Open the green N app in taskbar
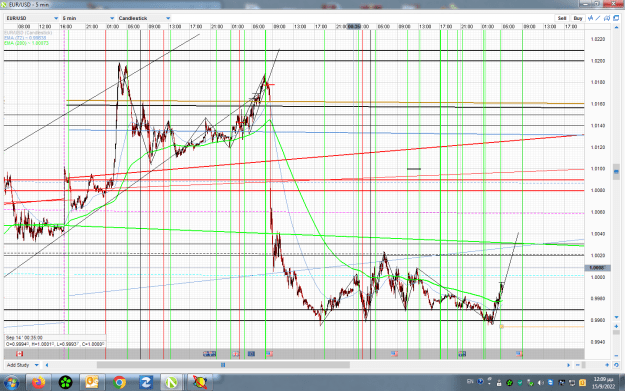Screen dimensions: 625x391 (171, 383)
